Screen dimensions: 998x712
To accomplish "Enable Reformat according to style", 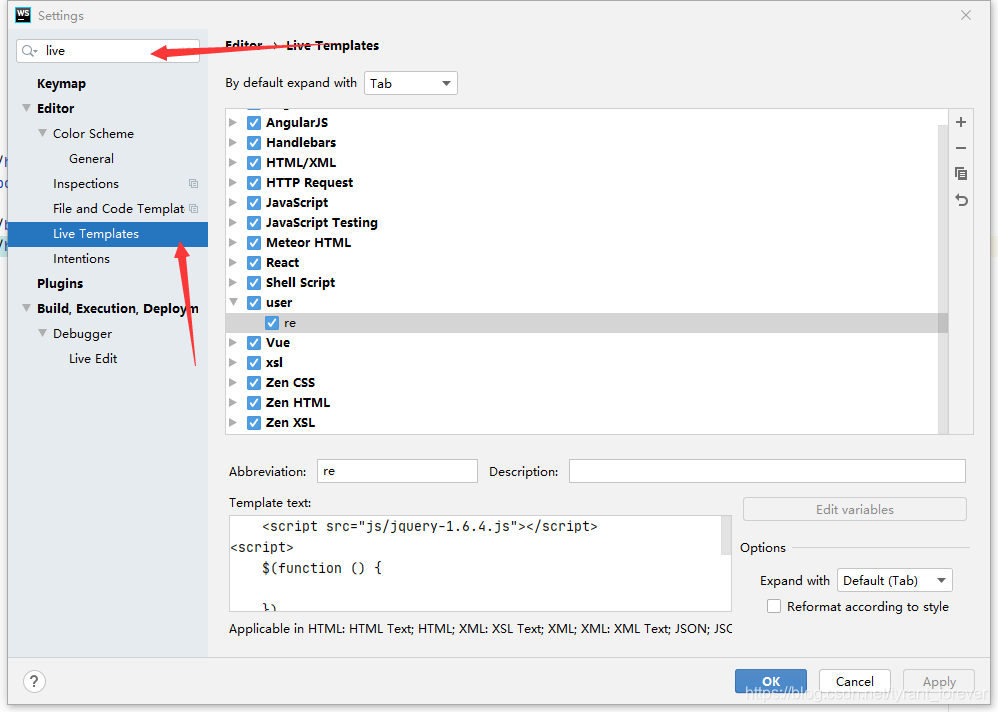I will click(774, 606).
